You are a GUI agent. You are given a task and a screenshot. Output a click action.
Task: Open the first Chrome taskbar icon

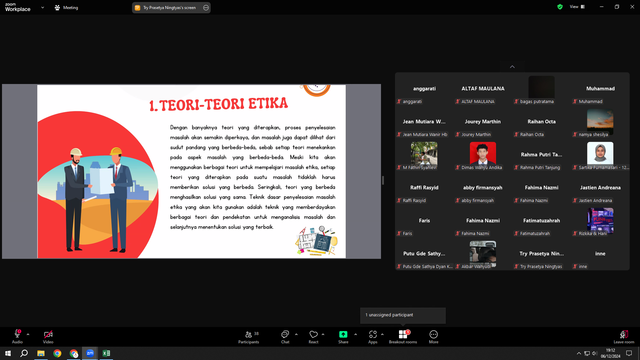57,353
